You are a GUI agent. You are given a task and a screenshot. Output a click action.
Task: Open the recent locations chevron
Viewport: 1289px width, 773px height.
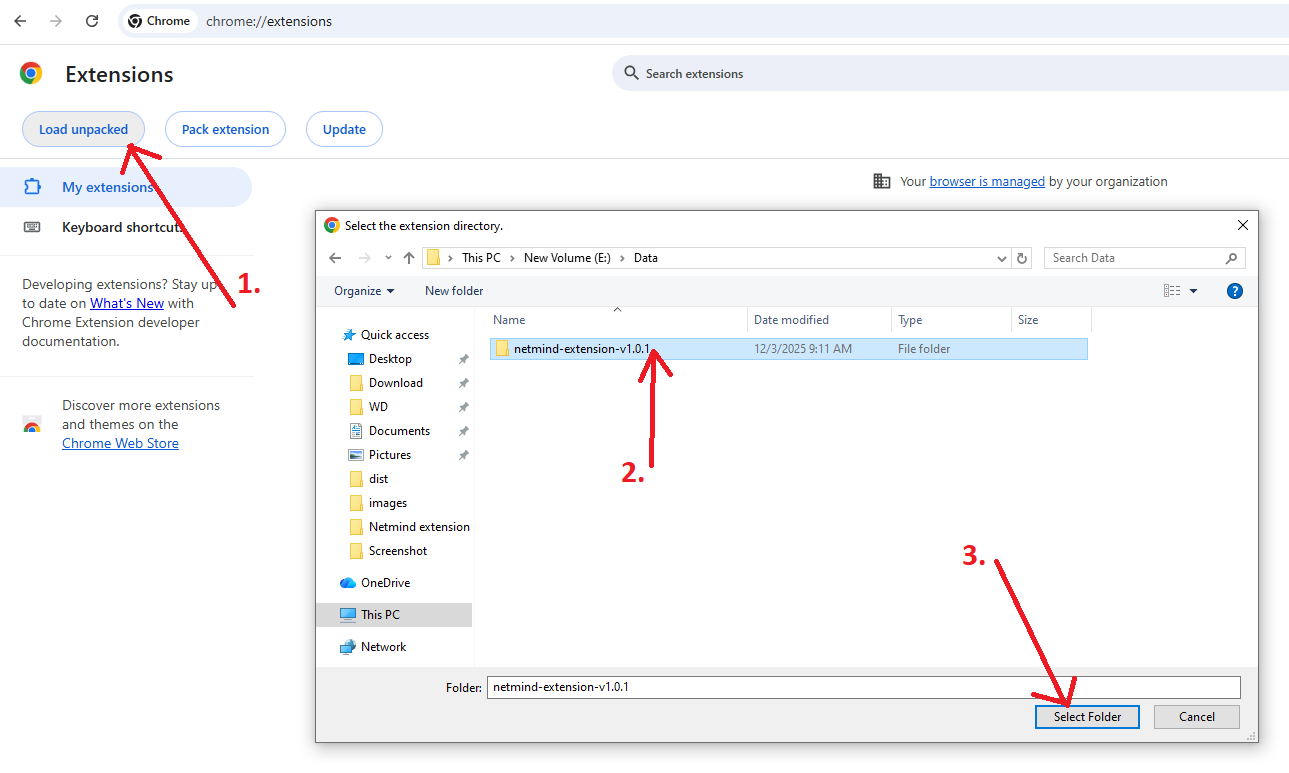pyautogui.click(x=388, y=258)
